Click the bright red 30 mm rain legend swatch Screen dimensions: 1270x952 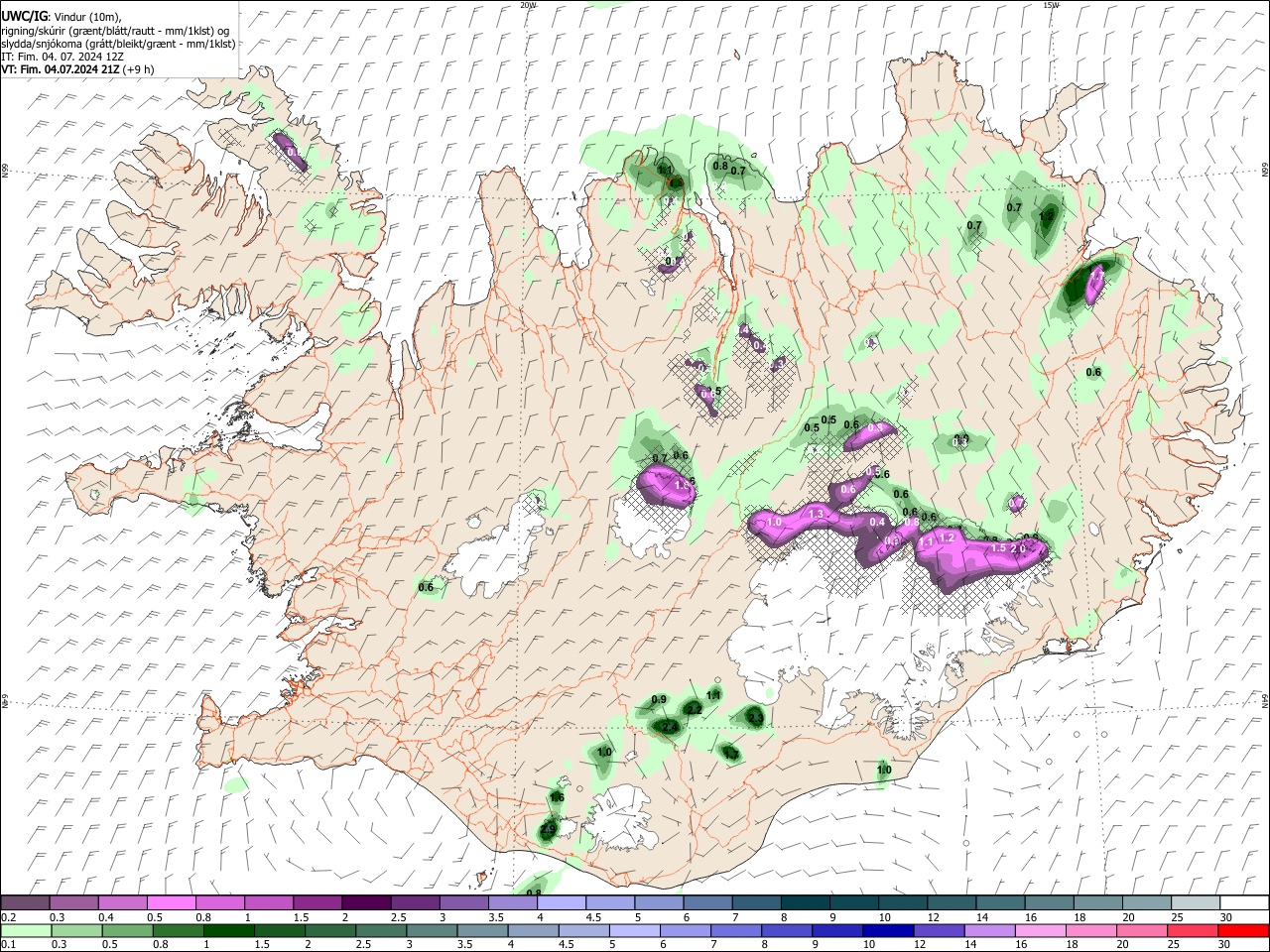[x=1242, y=931]
